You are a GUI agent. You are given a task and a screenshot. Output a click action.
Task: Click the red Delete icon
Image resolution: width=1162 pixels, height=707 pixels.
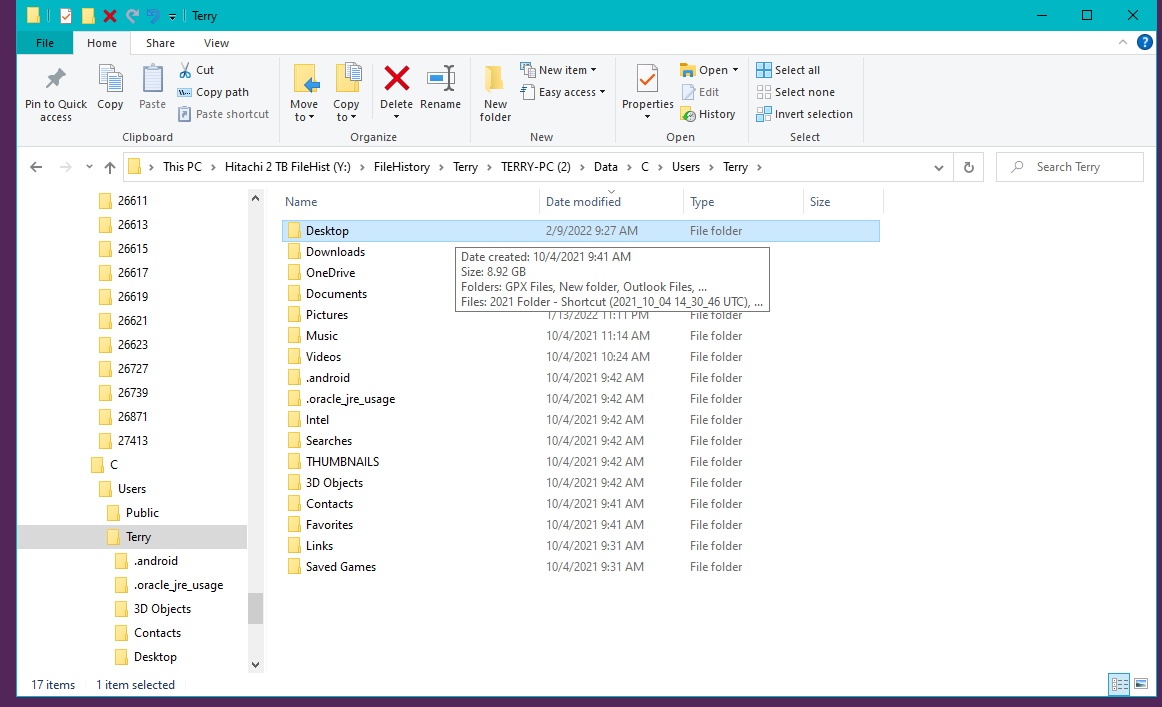tap(396, 79)
